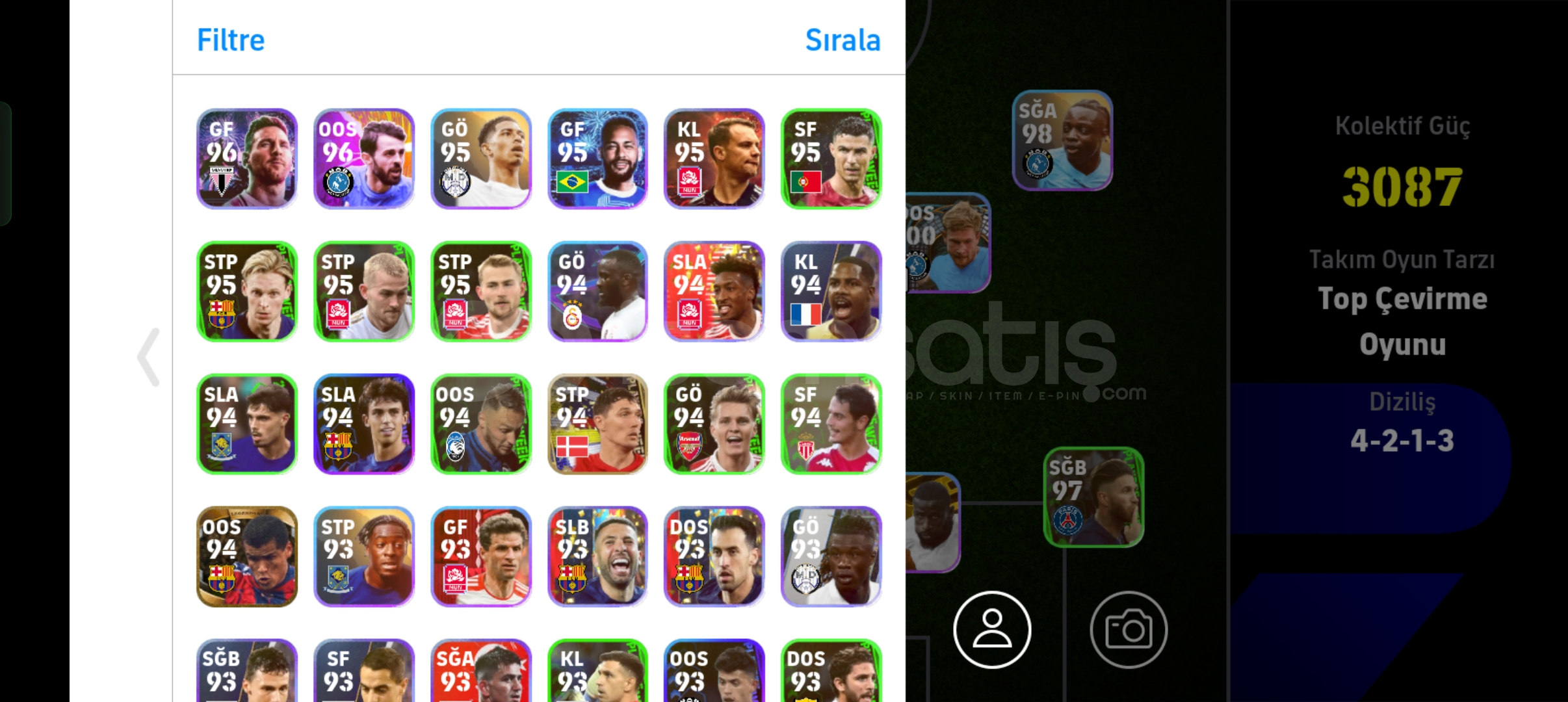Select the GÖ 94 Galatasaray card

597,291
